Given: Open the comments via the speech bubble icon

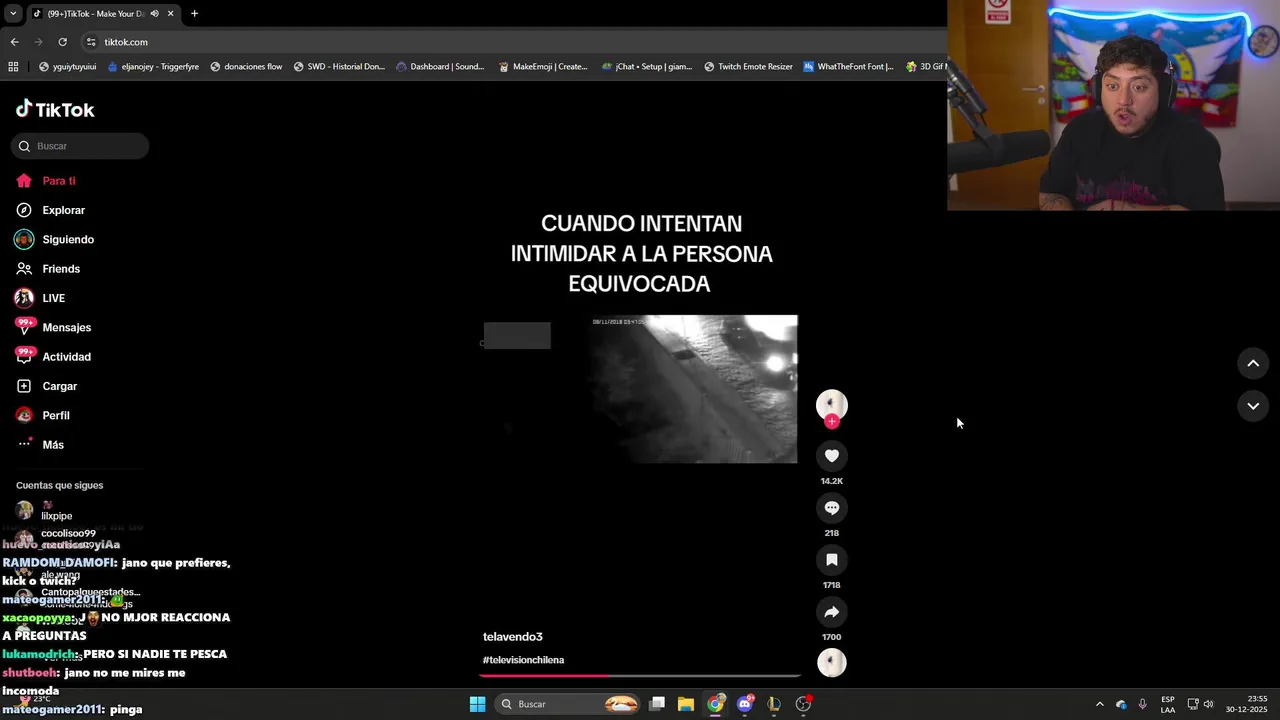Looking at the screenshot, I should coord(831,508).
